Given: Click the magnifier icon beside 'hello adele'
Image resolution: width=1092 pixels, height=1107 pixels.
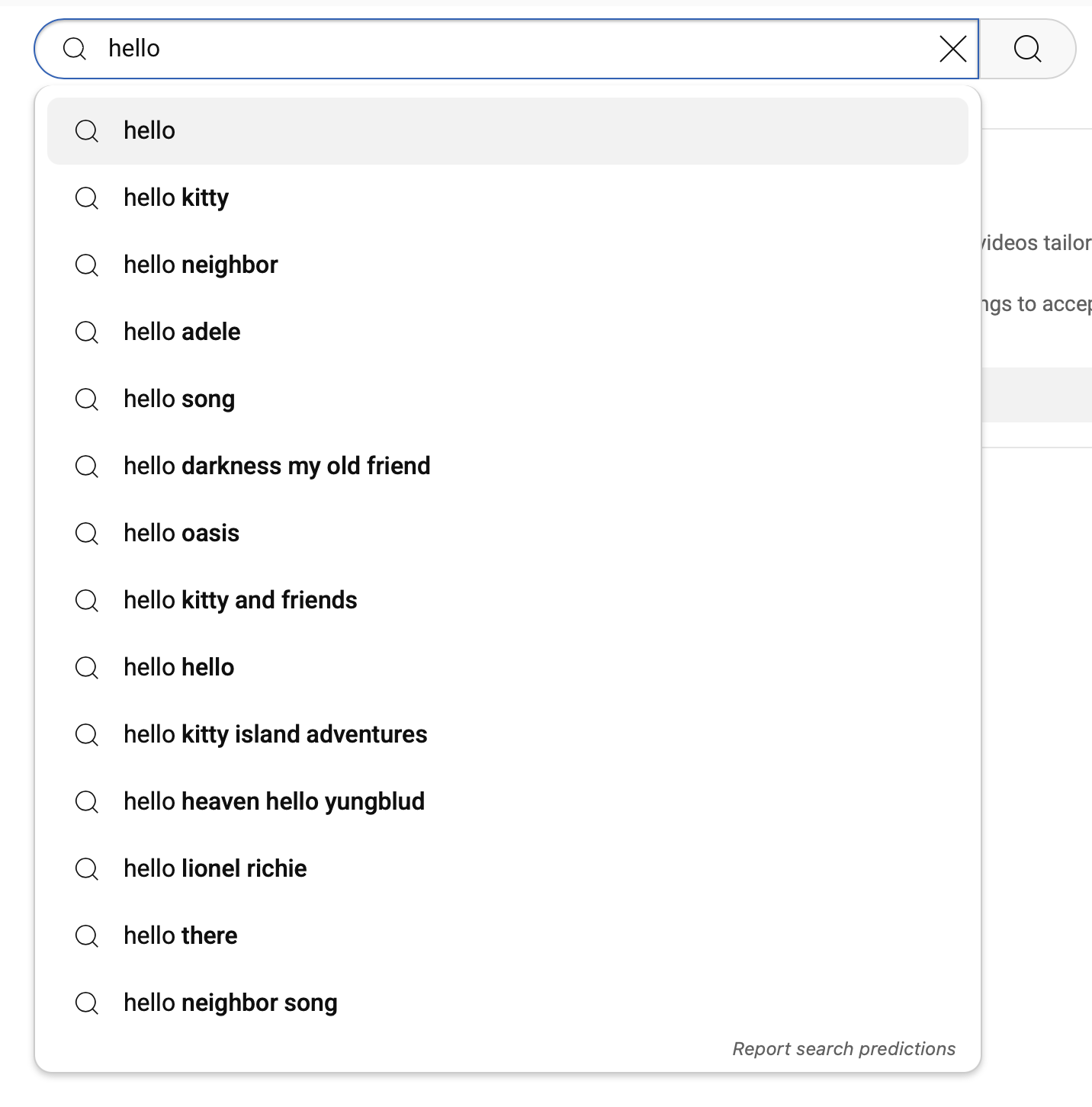Looking at the screenshot, I should (87, 332).
